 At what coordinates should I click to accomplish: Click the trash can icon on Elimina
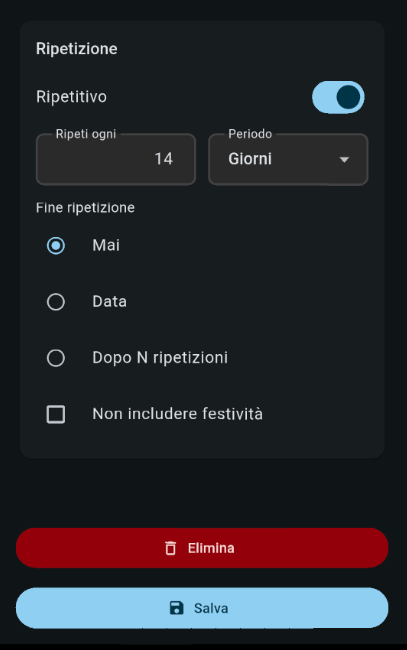pos(170,548)
